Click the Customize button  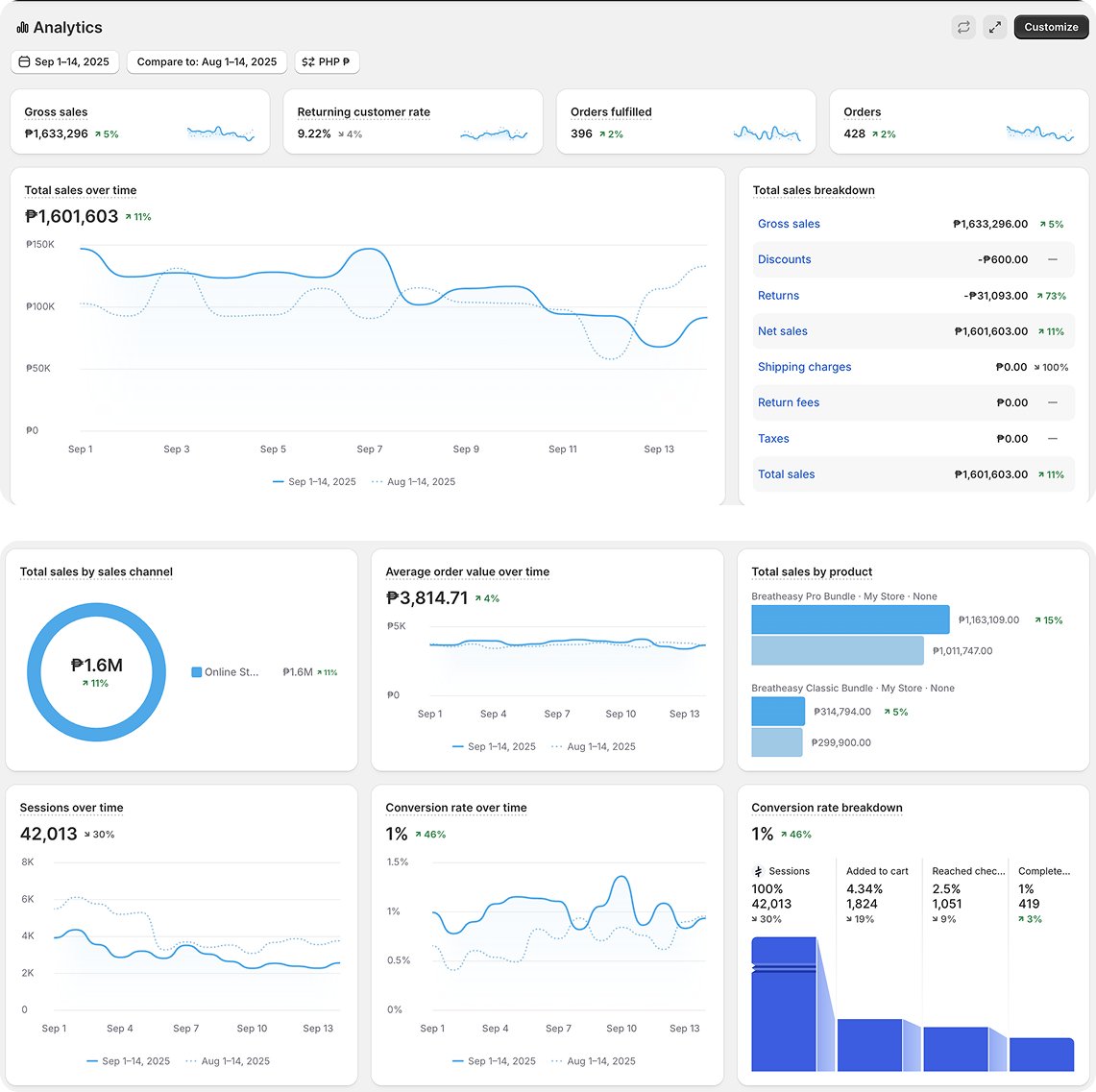click(1051, 27)
